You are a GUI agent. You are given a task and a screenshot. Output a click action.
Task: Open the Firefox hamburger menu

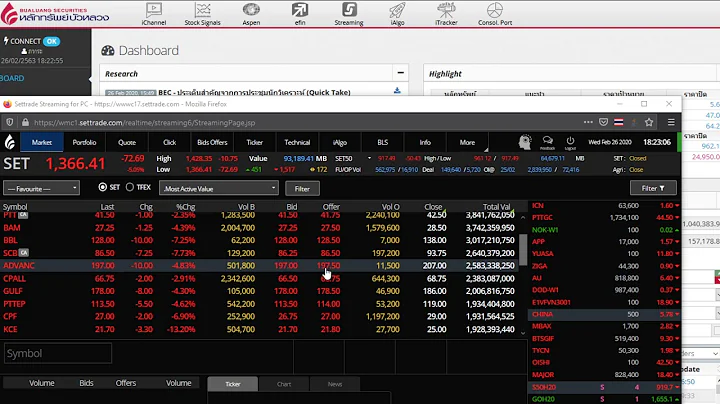tap(671, 122)
